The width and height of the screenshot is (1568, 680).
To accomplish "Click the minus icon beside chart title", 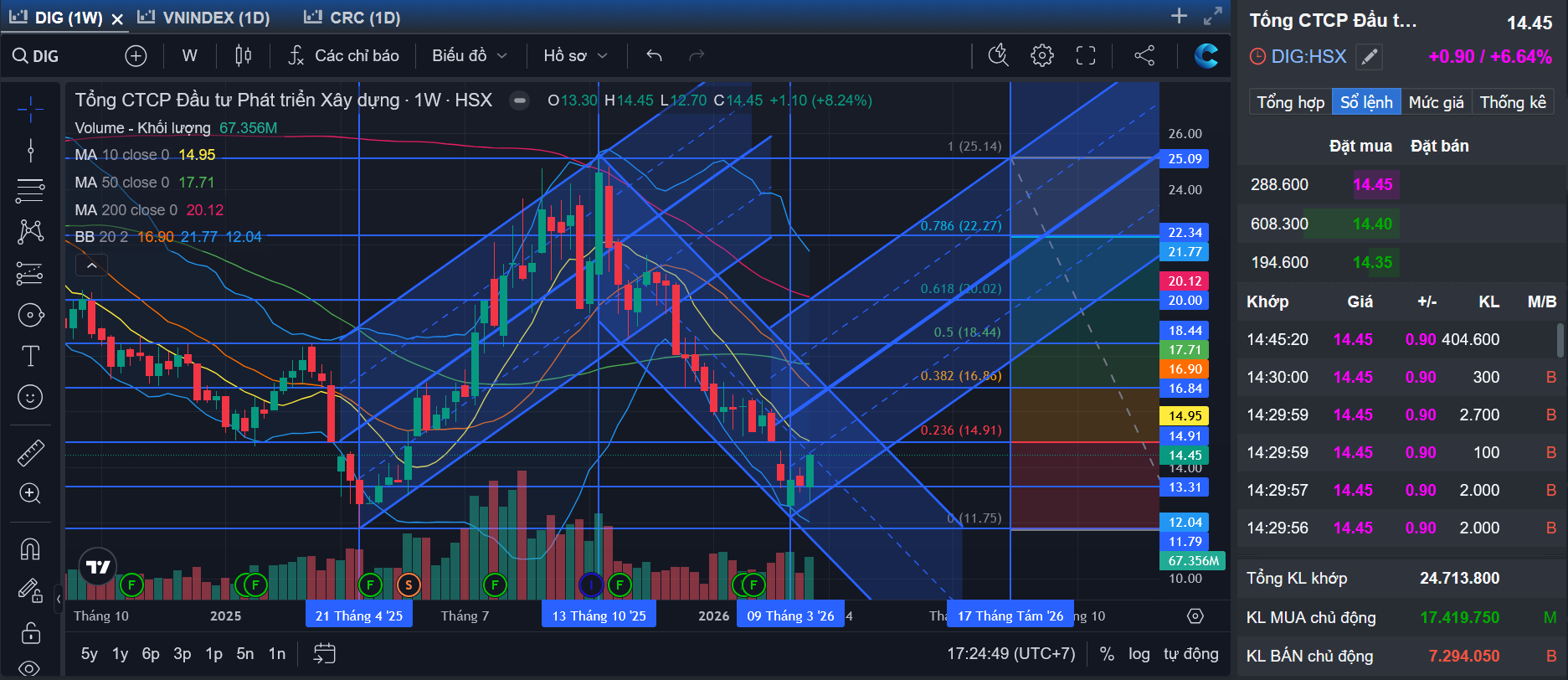I will pos(520,100).
